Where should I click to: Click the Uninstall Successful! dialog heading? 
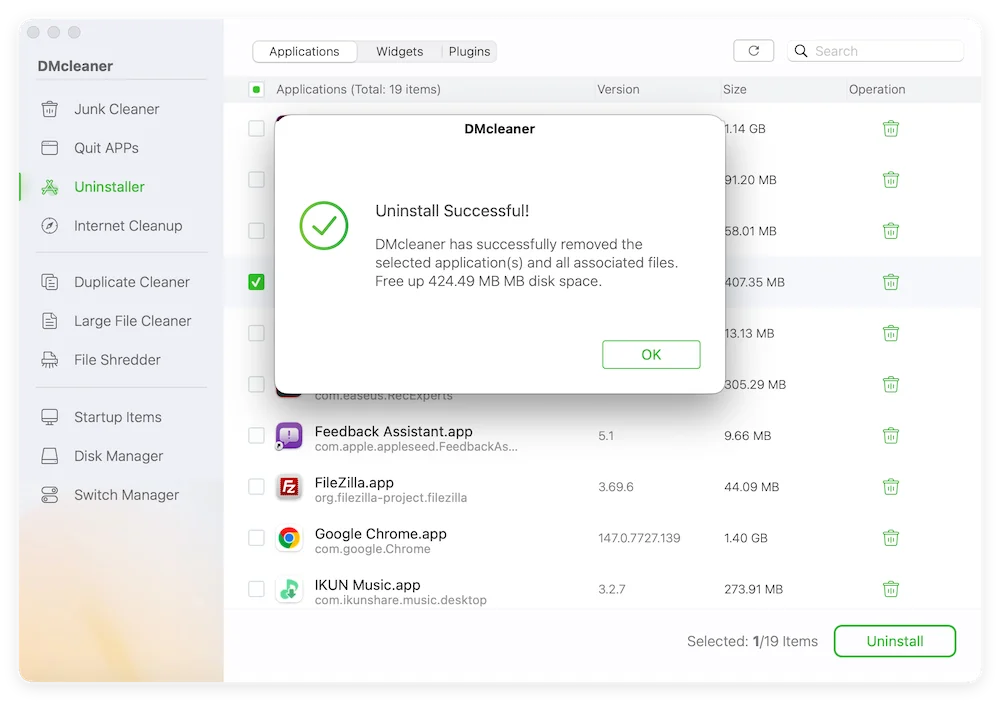tap(452, 211)
